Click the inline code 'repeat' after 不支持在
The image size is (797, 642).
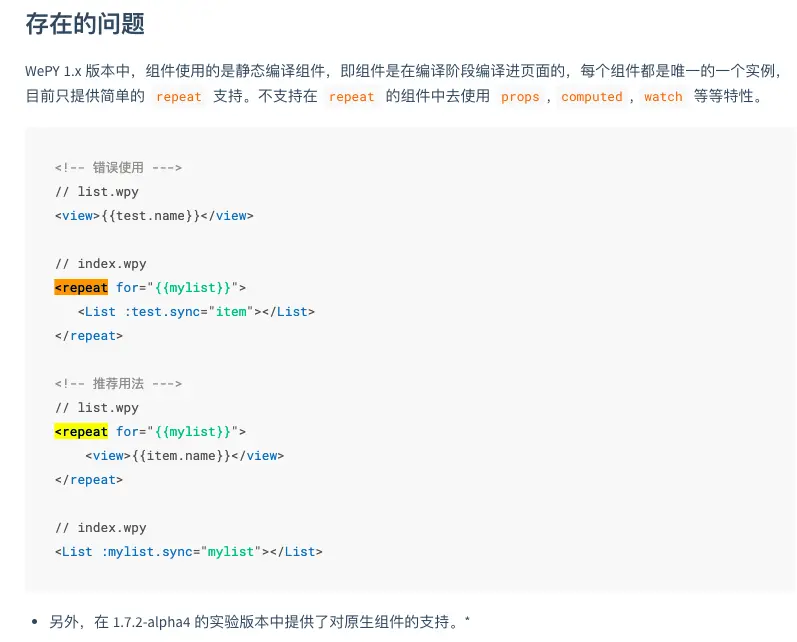click(351, 97)
